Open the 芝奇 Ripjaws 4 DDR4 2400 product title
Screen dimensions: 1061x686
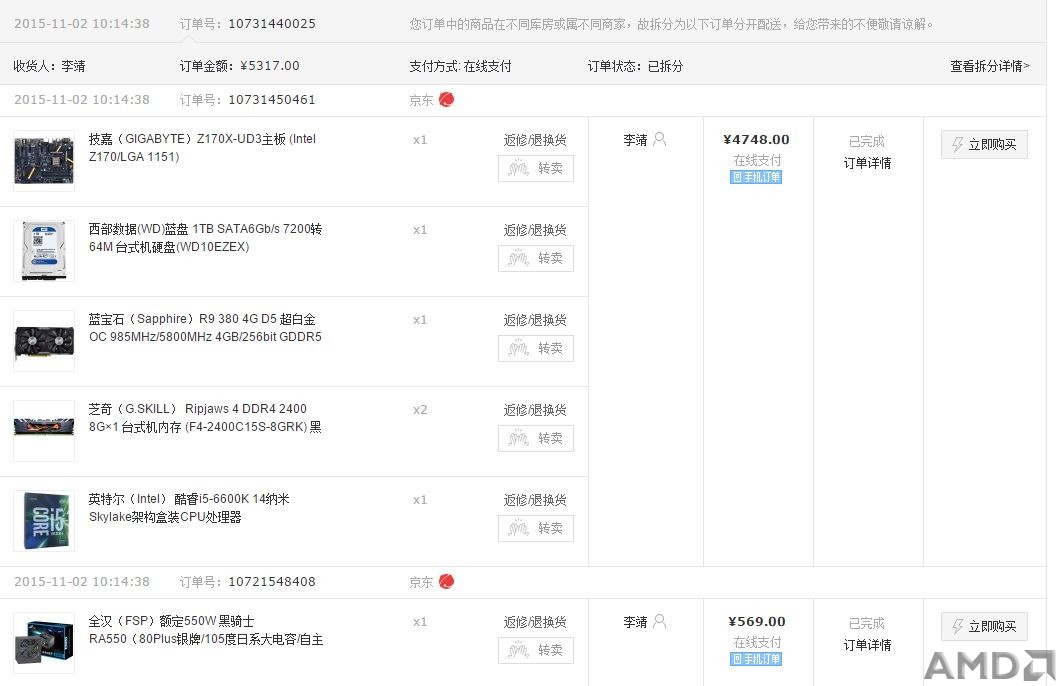coord(205,417)
